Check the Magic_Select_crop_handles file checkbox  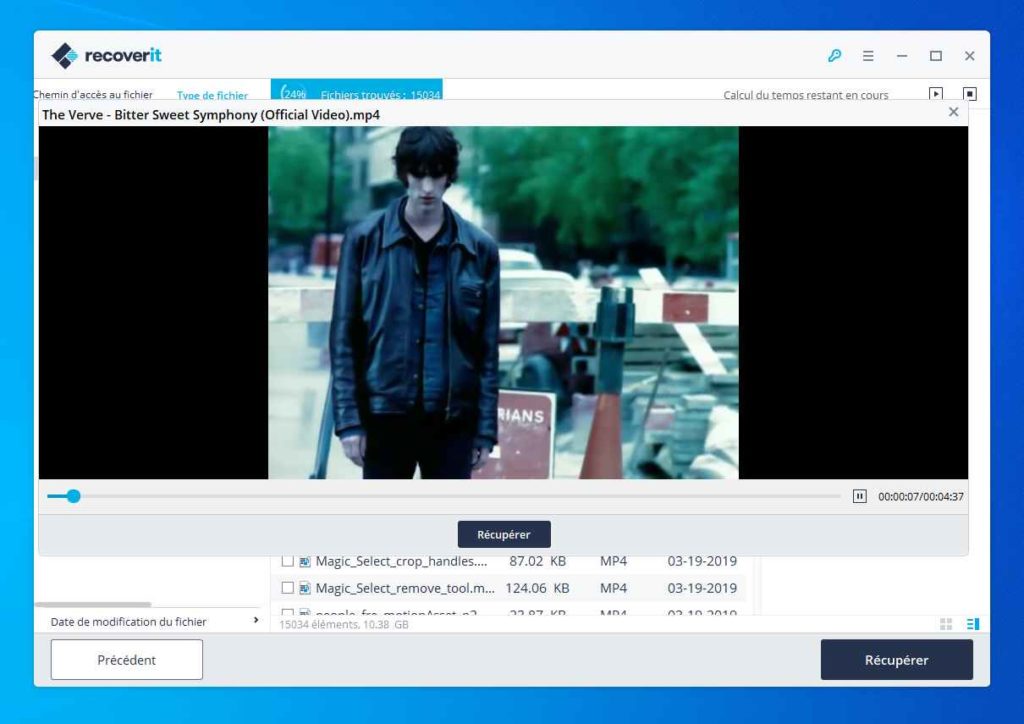(287, 561)
